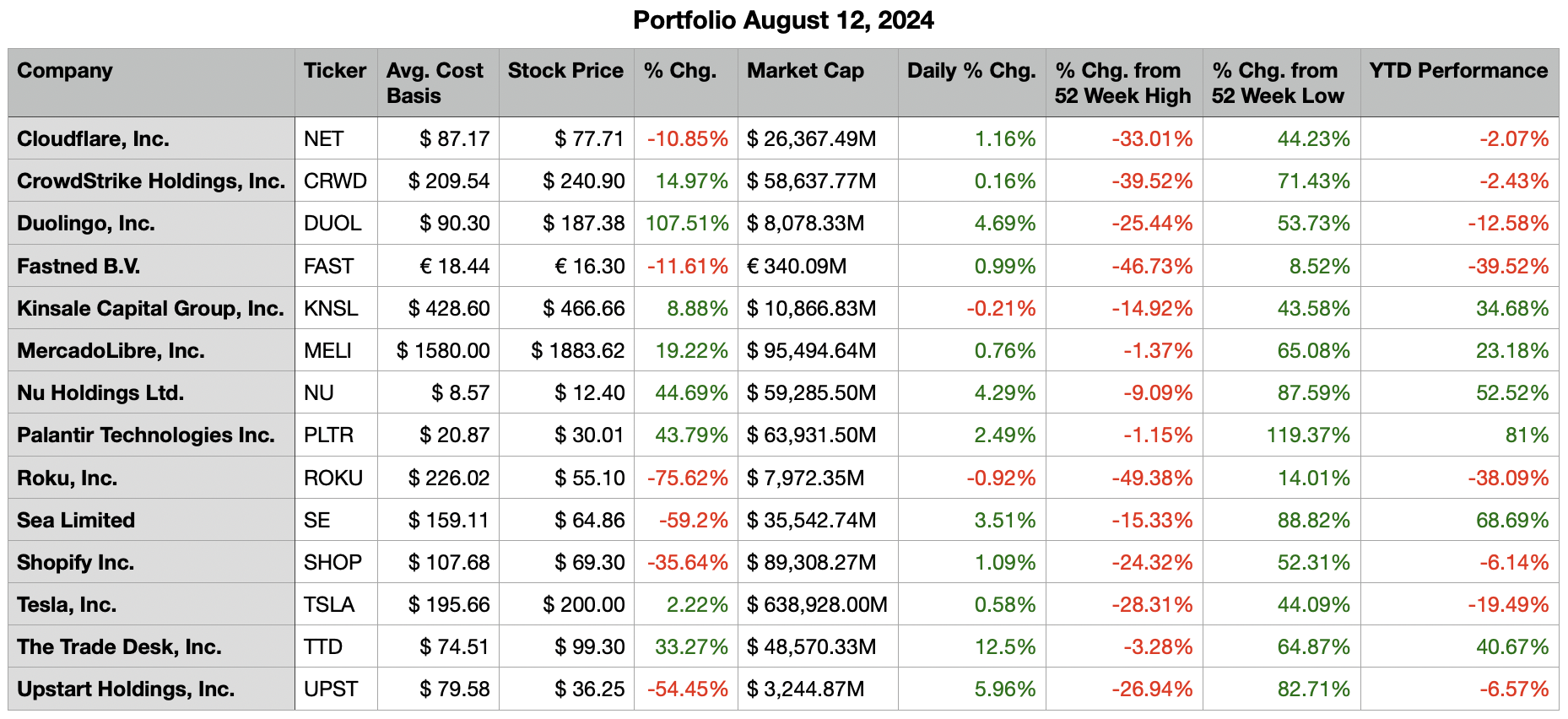Select Nu Holdings YTD value 52.52%
This screenshot has width=1568, height=719.
point(1512,393)
